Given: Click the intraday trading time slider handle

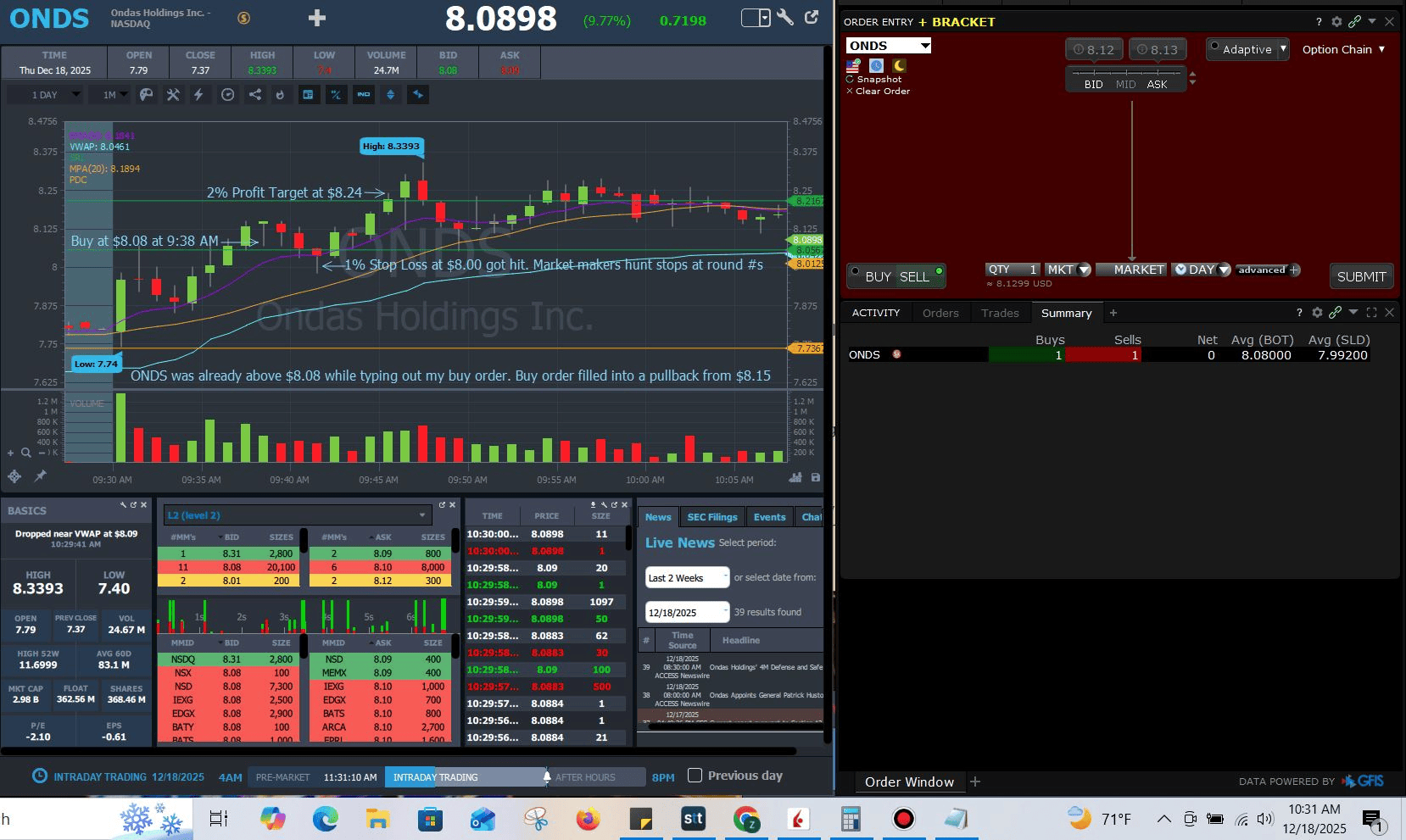Looking at the screenshot, I should pyautogui.click(x=547, y=776).
